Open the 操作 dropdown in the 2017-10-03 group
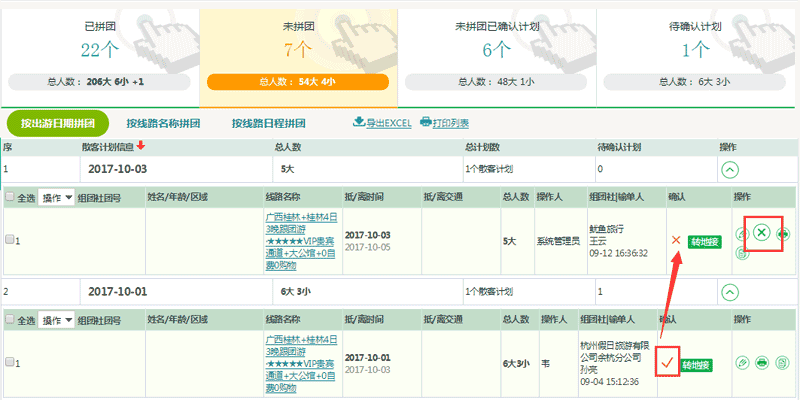Viewport: 800px width, 400px height. tap(57, 198)
